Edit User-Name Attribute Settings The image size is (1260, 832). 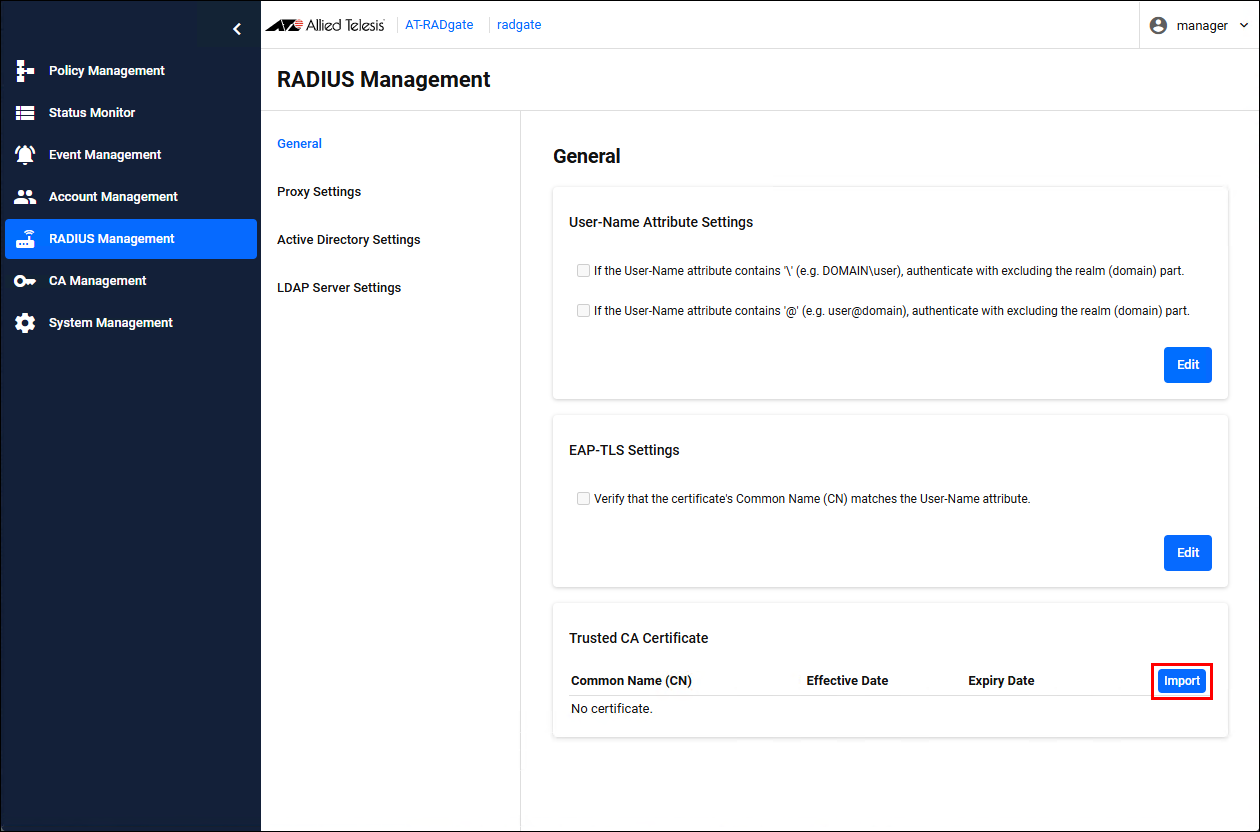1188,365
